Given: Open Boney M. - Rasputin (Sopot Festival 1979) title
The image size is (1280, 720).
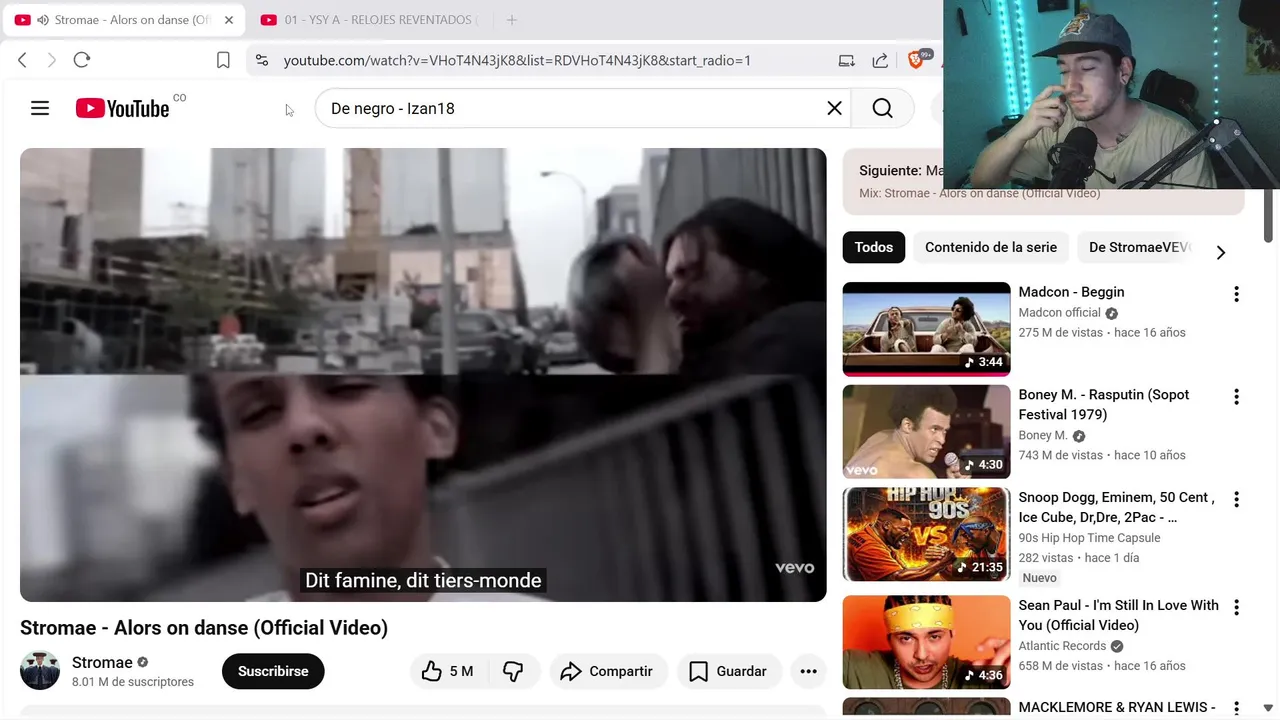Looking at the screenshot, I should (1104, 405).
